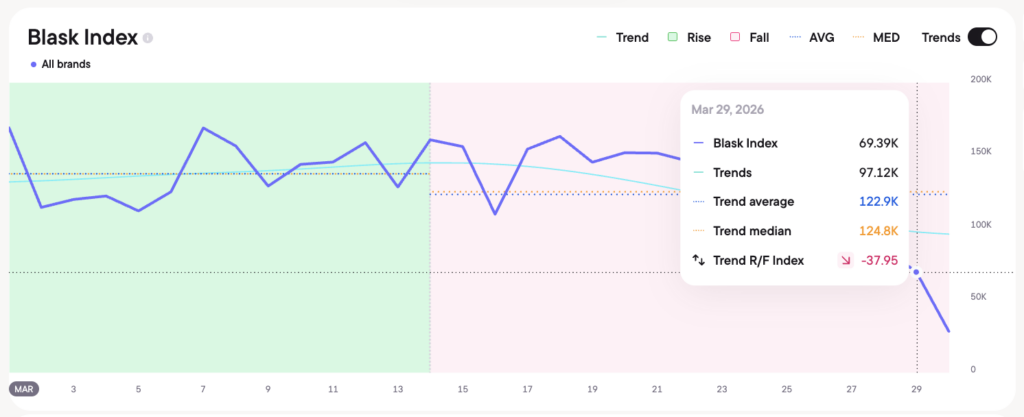Click the pink Fall legend swatch
Screen dimensions: 1024x417
735,38
